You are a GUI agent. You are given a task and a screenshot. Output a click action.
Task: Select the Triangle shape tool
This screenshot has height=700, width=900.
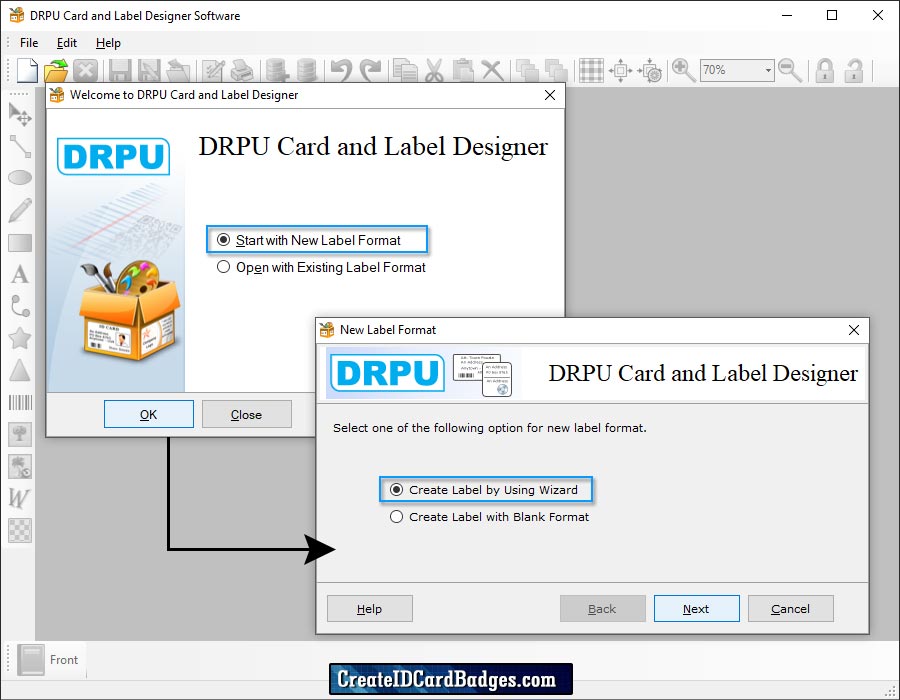coord(20,371)
